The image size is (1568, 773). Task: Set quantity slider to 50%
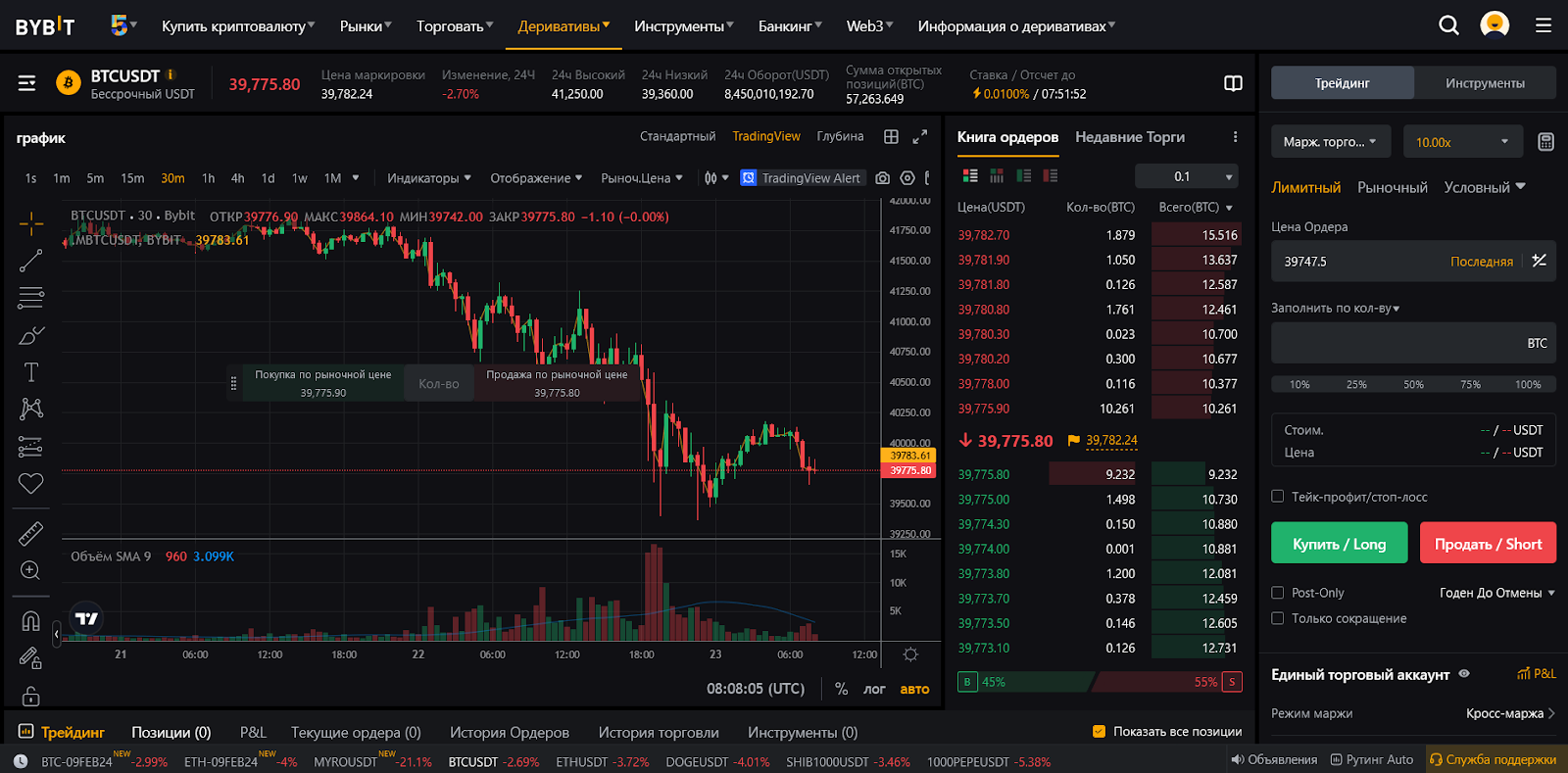point(1413,384)
